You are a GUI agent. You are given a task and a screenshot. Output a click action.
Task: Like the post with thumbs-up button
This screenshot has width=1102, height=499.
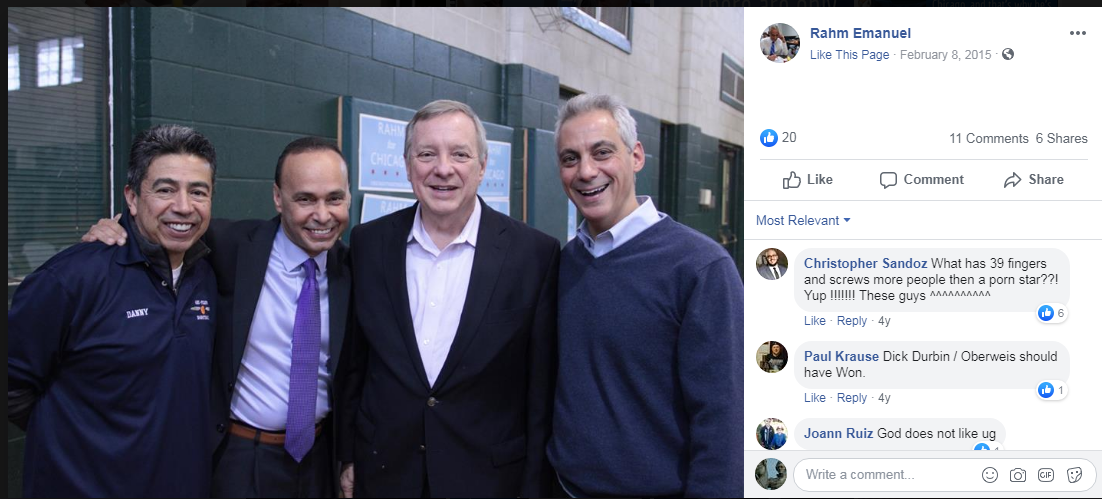coord(808,180)
